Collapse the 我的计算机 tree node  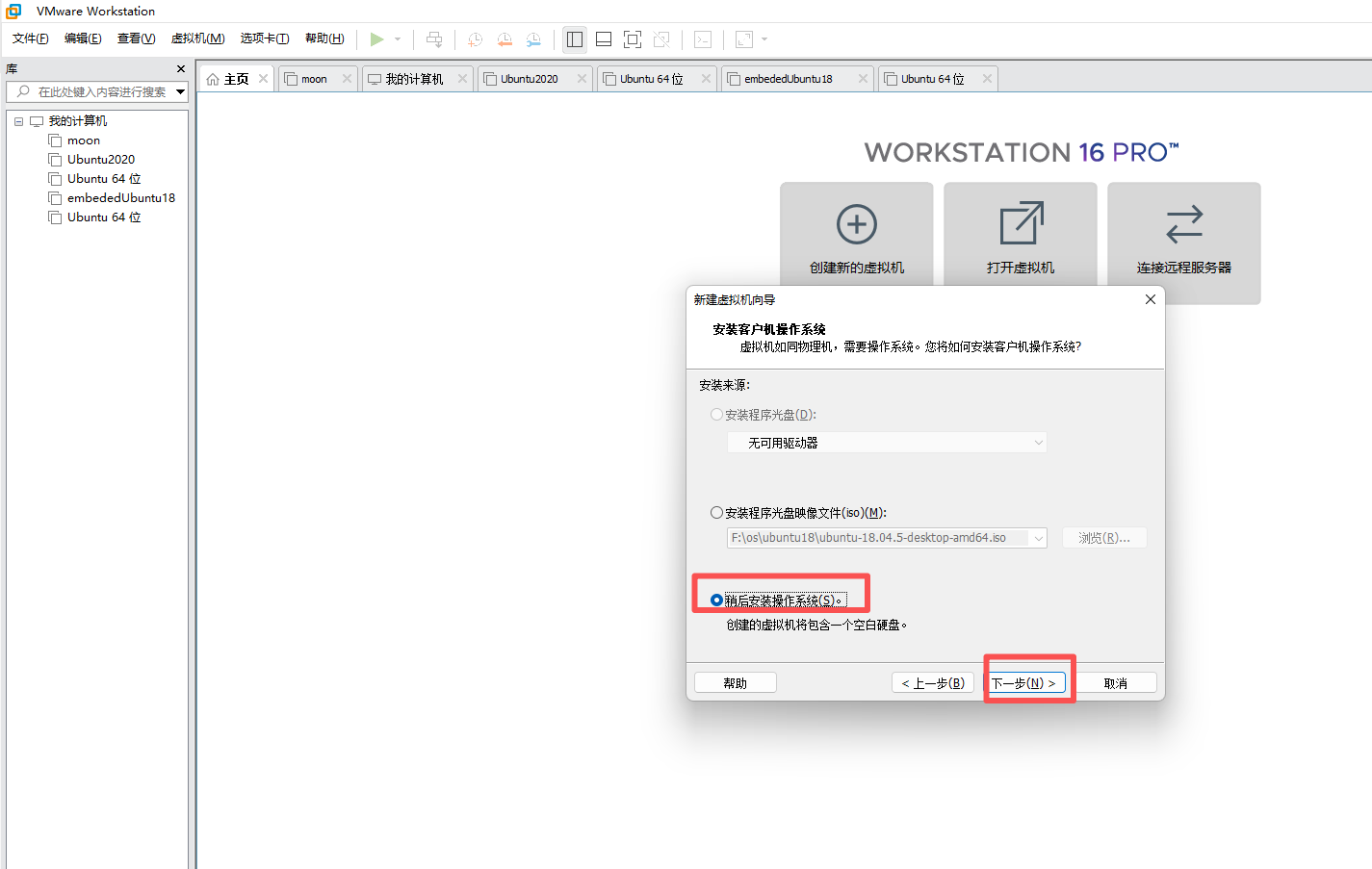pos(18,121)
